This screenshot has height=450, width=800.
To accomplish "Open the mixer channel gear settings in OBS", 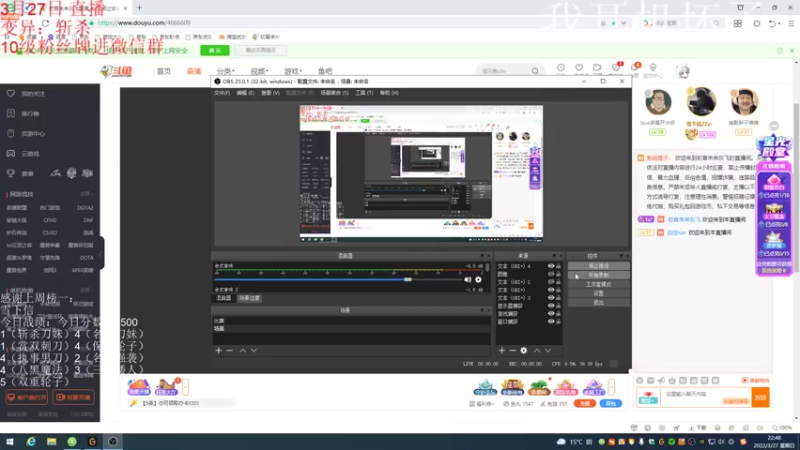I will coord(478,280).
